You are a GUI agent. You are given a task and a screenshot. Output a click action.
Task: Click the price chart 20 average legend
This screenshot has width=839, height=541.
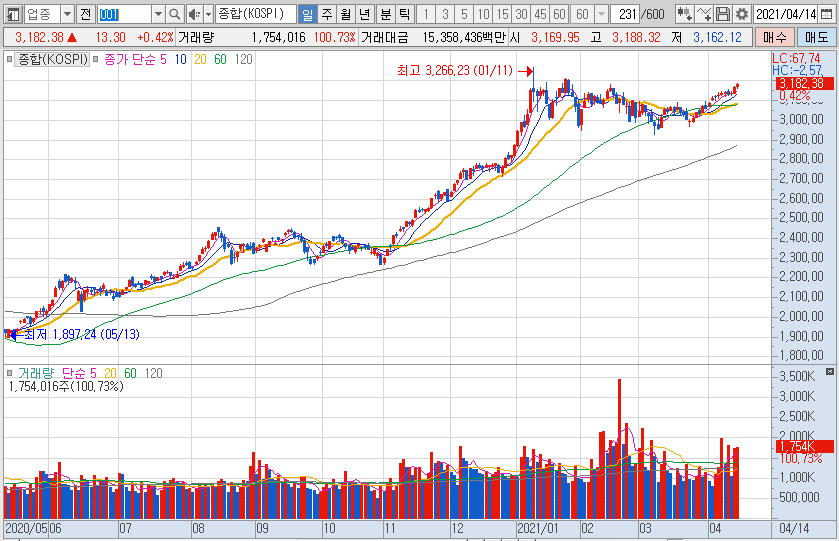click(x=200, y=59)
